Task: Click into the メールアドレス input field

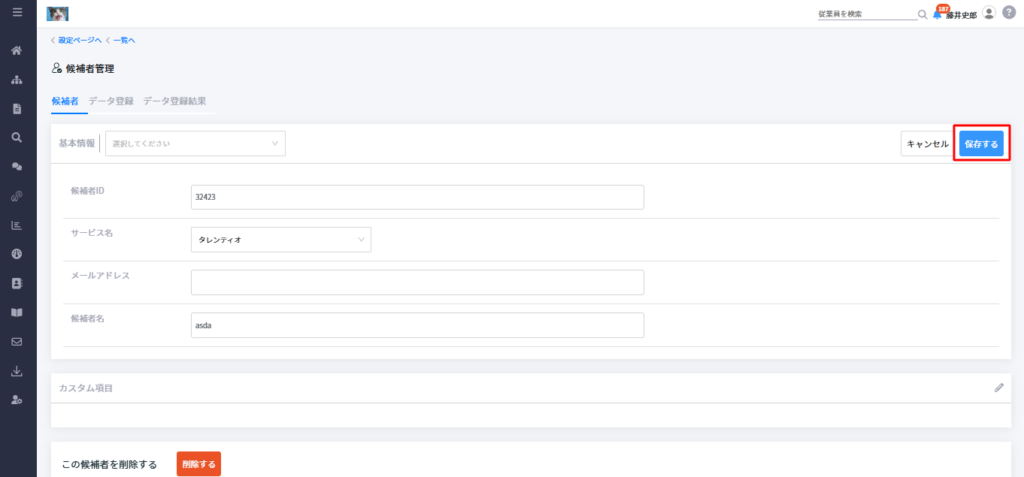Action: [x=417, y=282]
